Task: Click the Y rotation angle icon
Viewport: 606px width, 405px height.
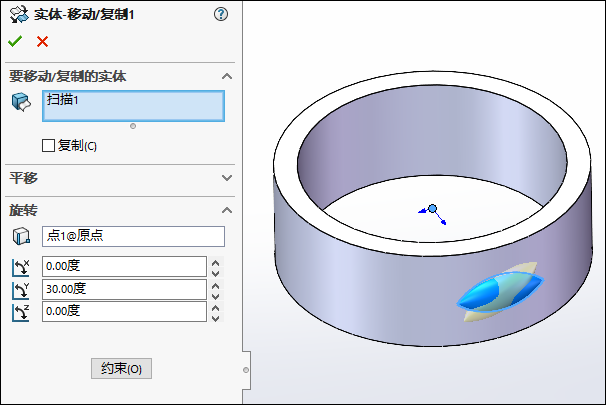Action: point(21,290)
